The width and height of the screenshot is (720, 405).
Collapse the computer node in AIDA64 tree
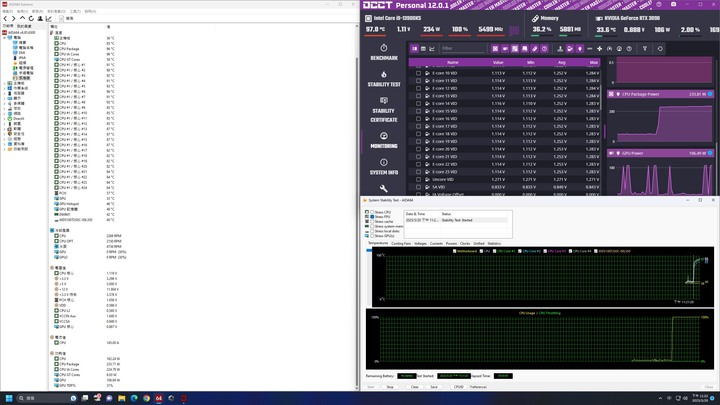click(x=5, y=38)
